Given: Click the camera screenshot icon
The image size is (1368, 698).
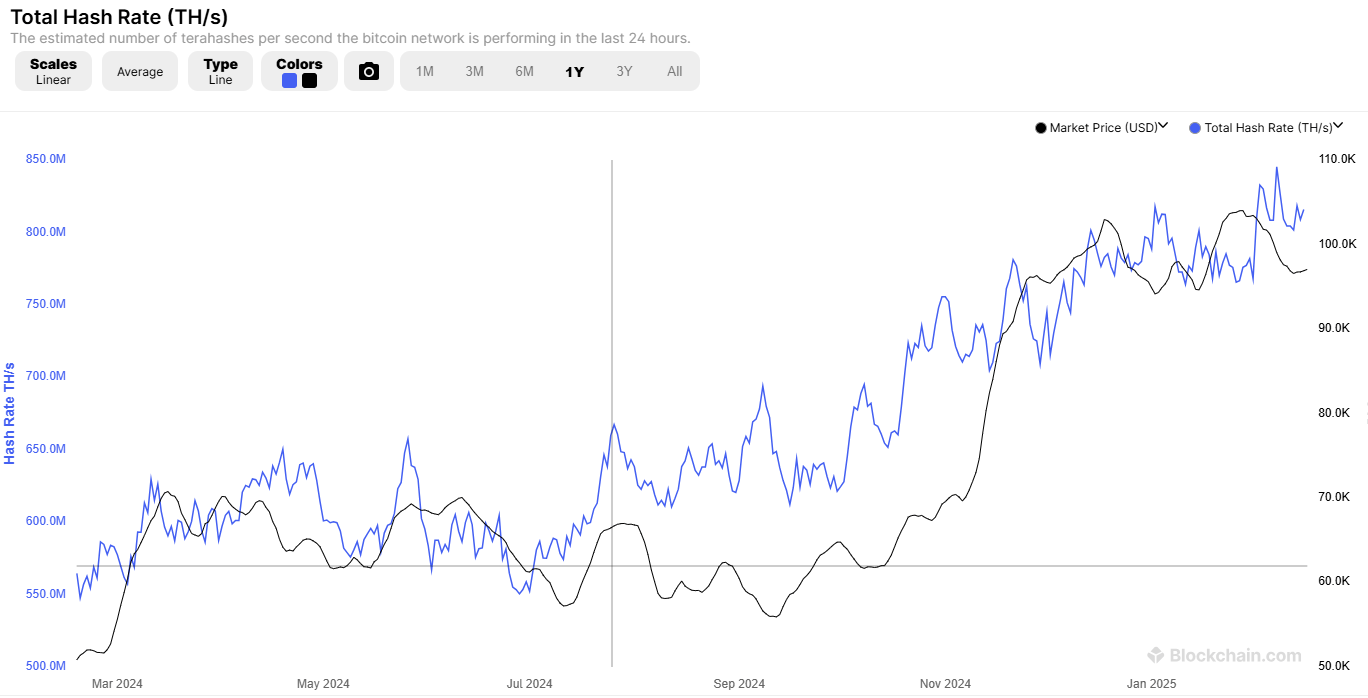Looking at the screenshot, I should pos(369,71).
